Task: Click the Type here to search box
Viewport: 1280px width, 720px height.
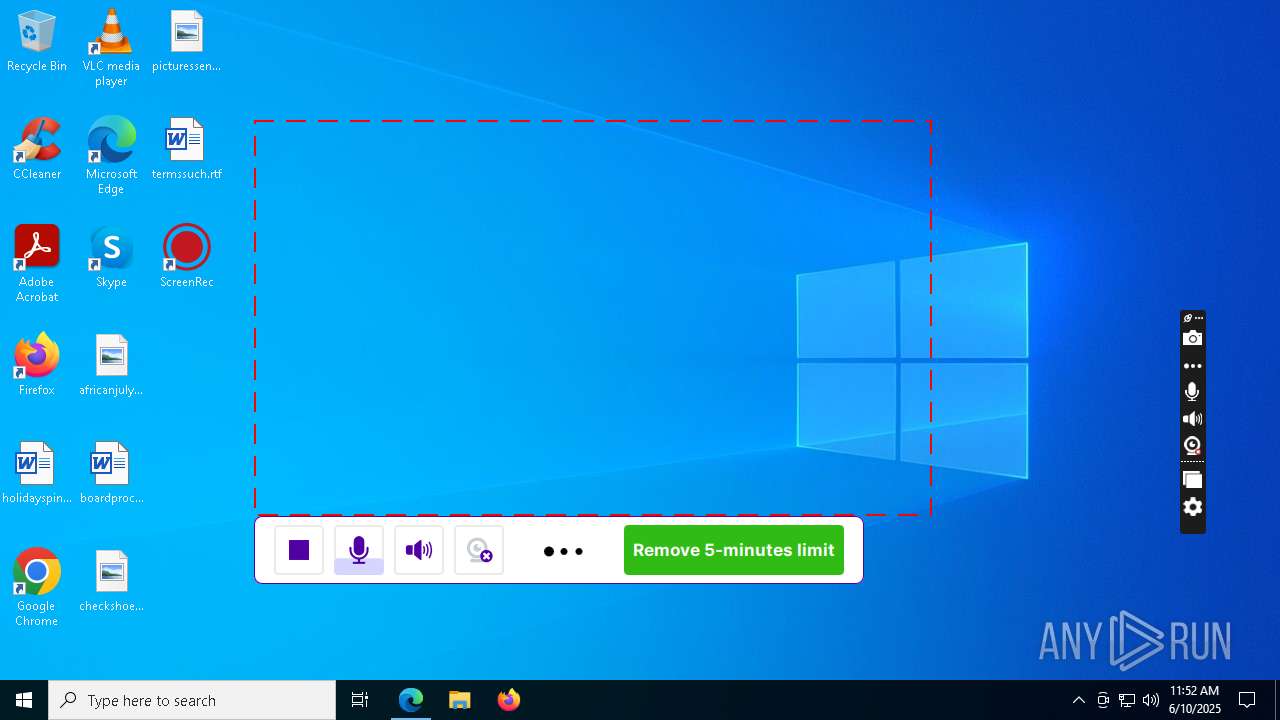Action: pyautogui.click(x=192, y=700)
